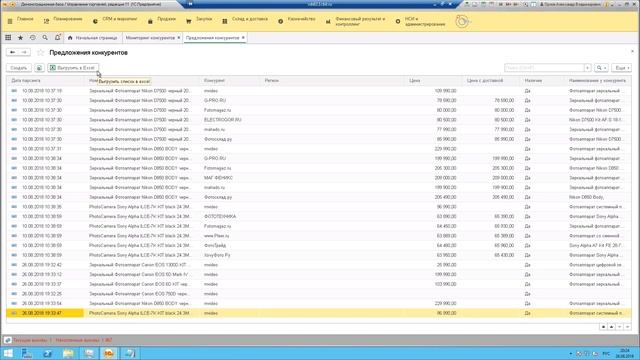Click the Создать button
Screen dimensions: 640x360
[x=19, y=68]
